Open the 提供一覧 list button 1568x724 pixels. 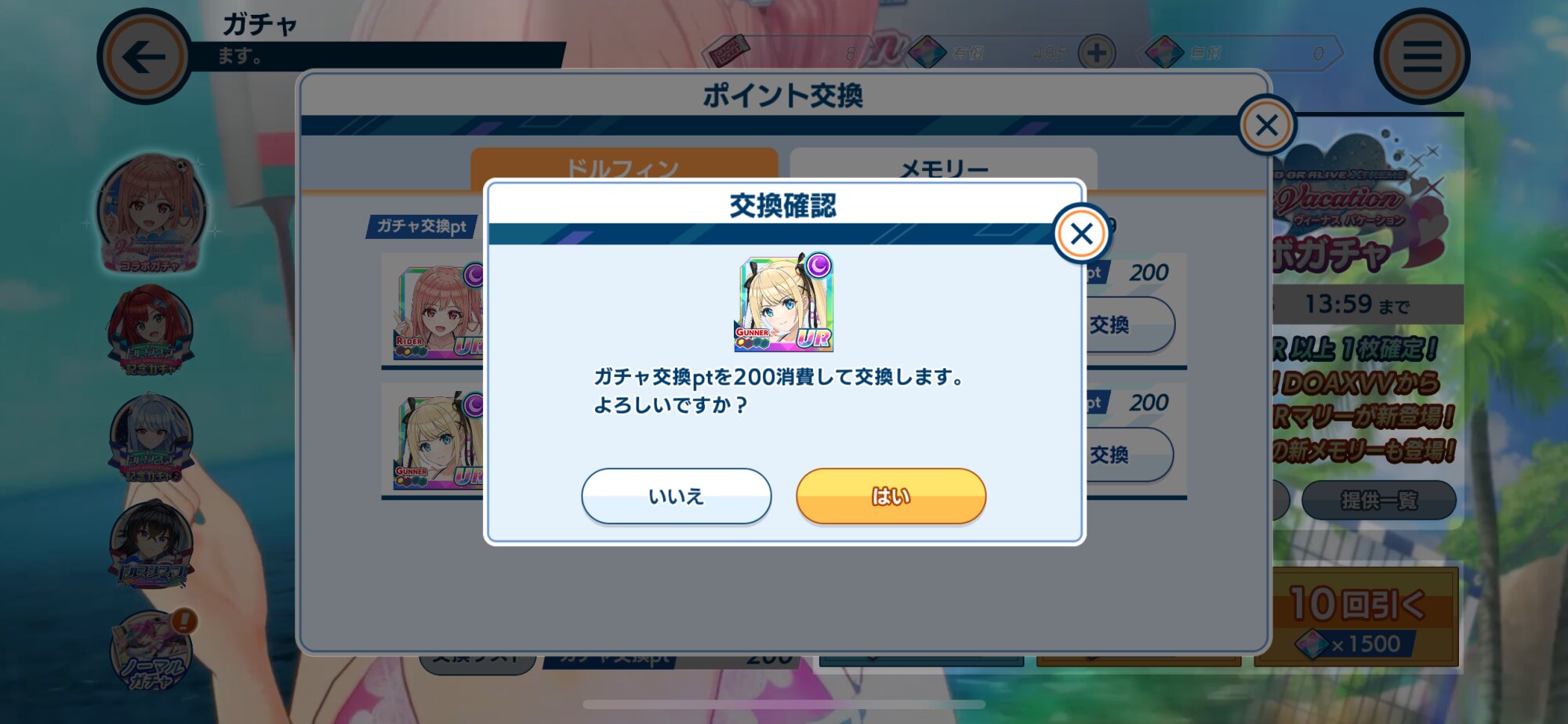pos(1378,500)
